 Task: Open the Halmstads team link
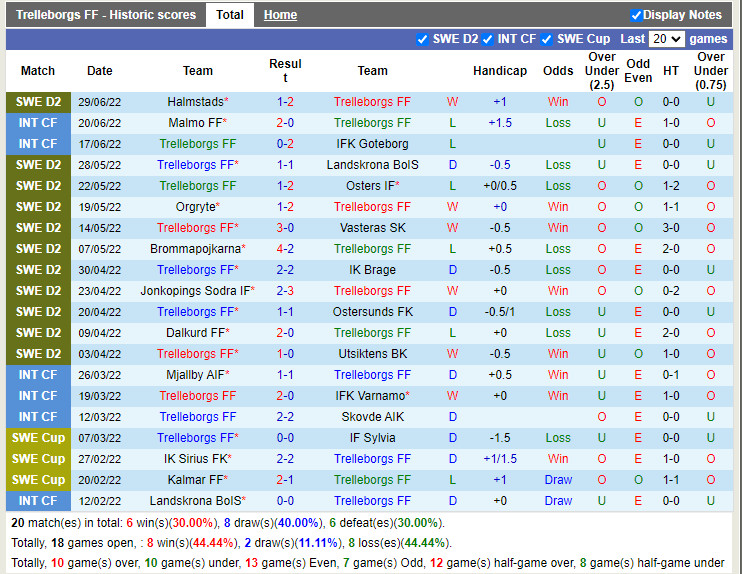(194, 102)
